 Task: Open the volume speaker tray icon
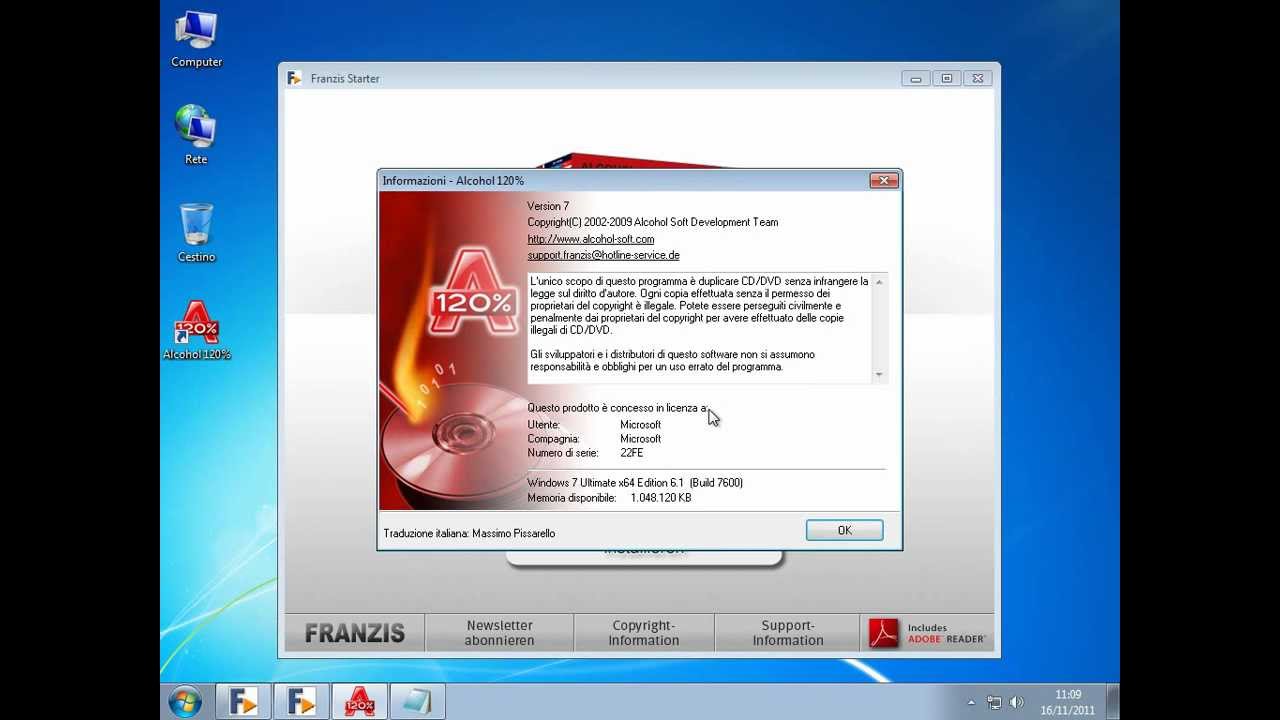(1018, 703)
